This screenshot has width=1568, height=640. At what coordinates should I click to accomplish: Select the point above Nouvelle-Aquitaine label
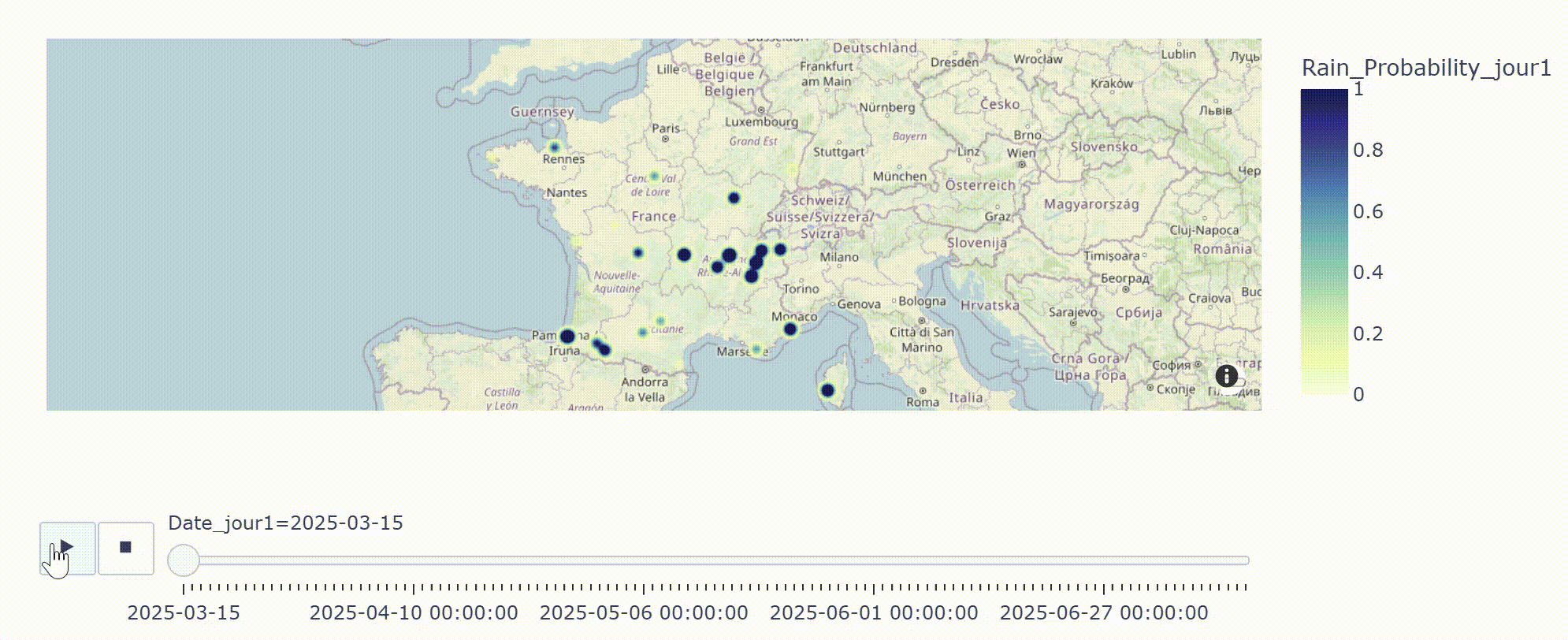pyautogui.click(x=638, y=253)
